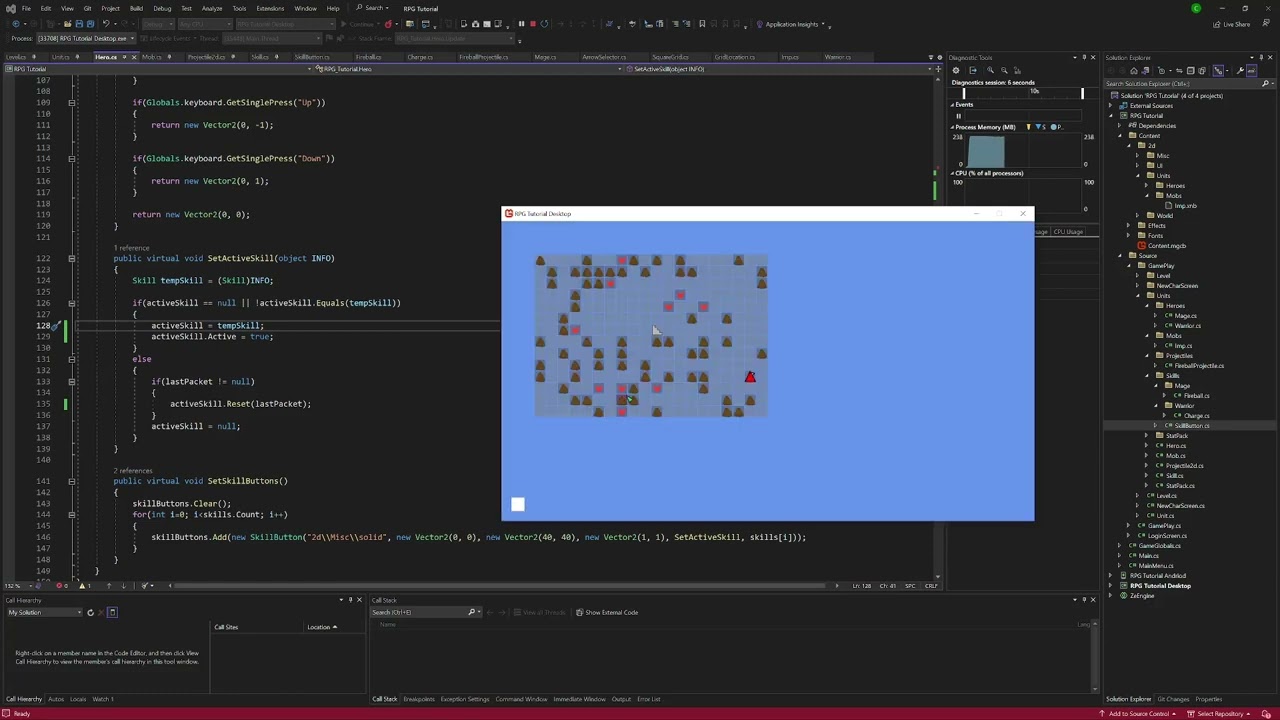Click the diagnostics timeline ruler

coord(1022,93)
